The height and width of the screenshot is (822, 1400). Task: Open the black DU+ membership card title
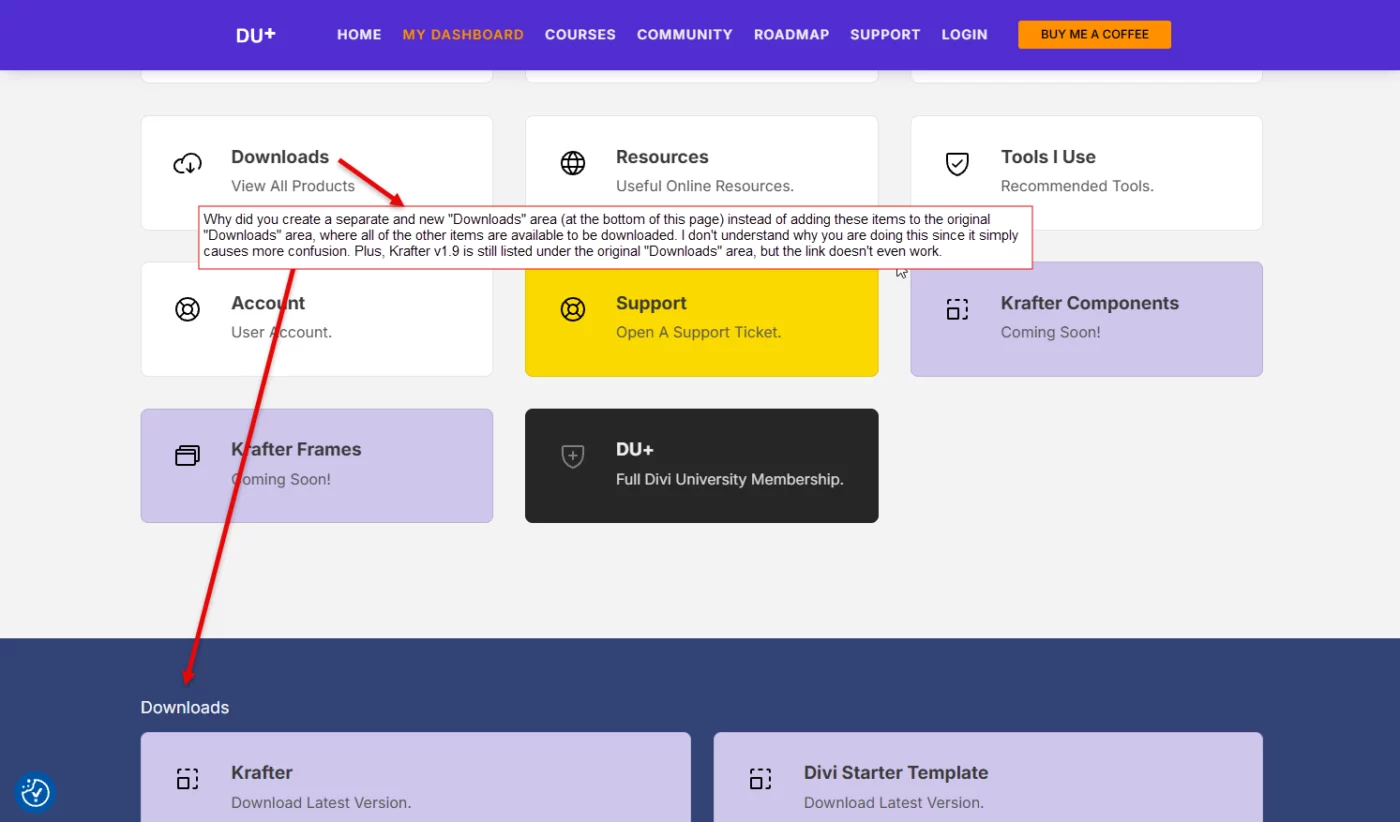click(x=635, y=449)
